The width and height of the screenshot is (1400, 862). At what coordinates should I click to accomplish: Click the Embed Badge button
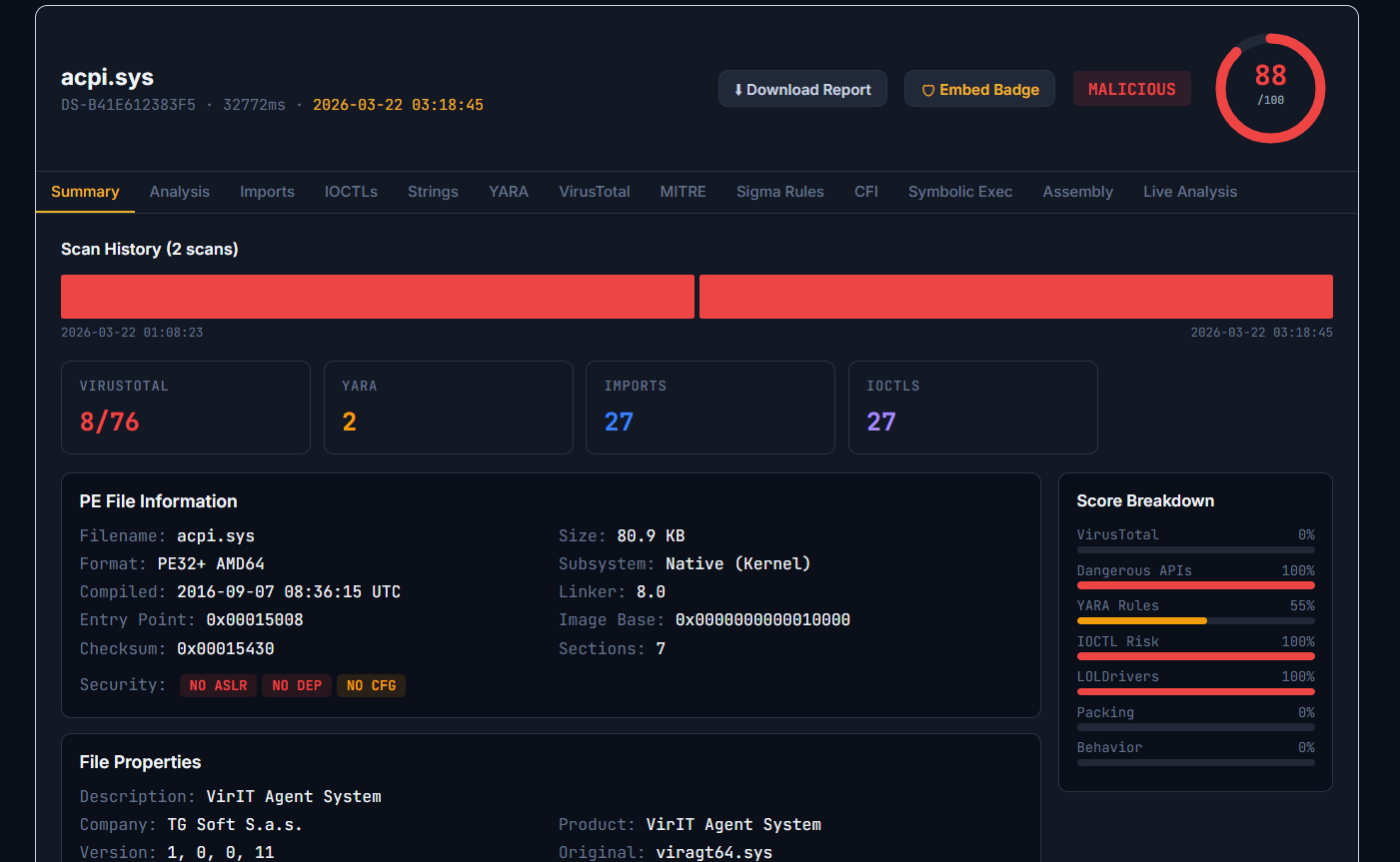[x=979, y=89]
